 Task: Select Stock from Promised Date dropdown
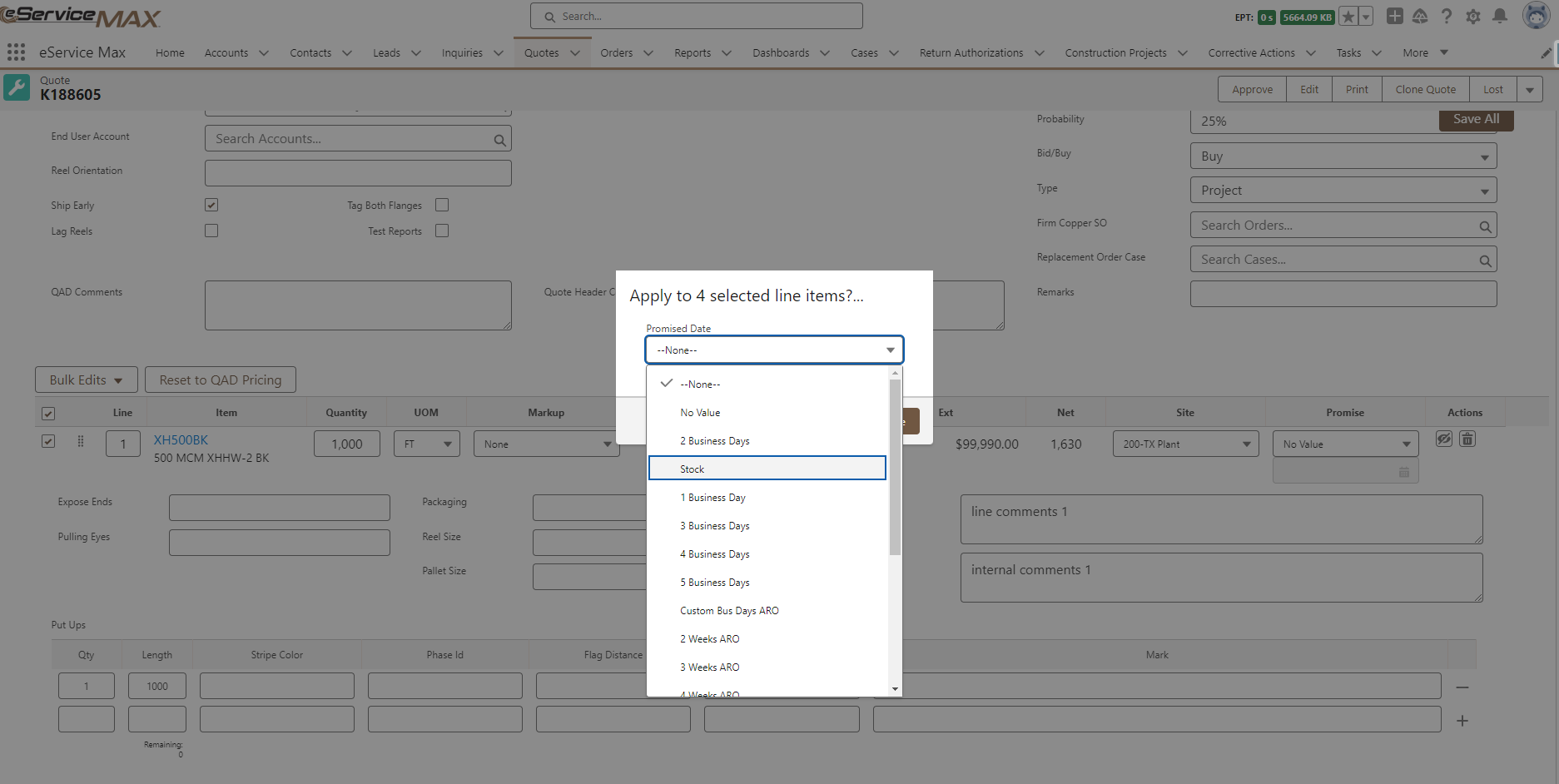767,468
